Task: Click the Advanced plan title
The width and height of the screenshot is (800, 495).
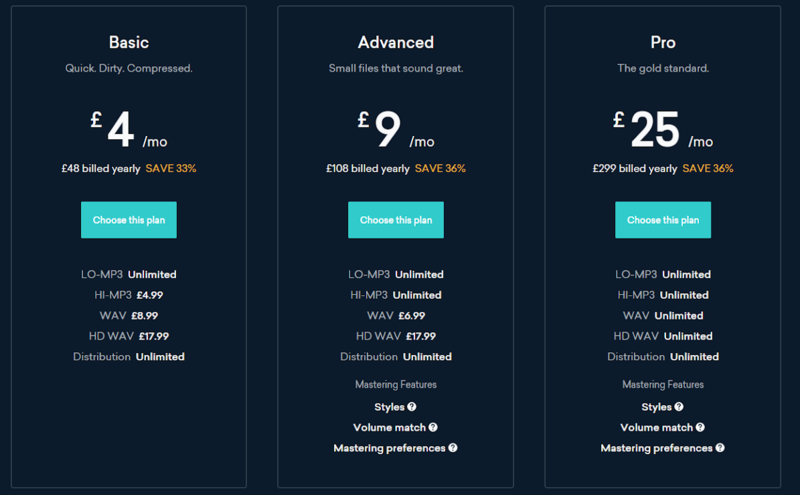Action: 395,43
